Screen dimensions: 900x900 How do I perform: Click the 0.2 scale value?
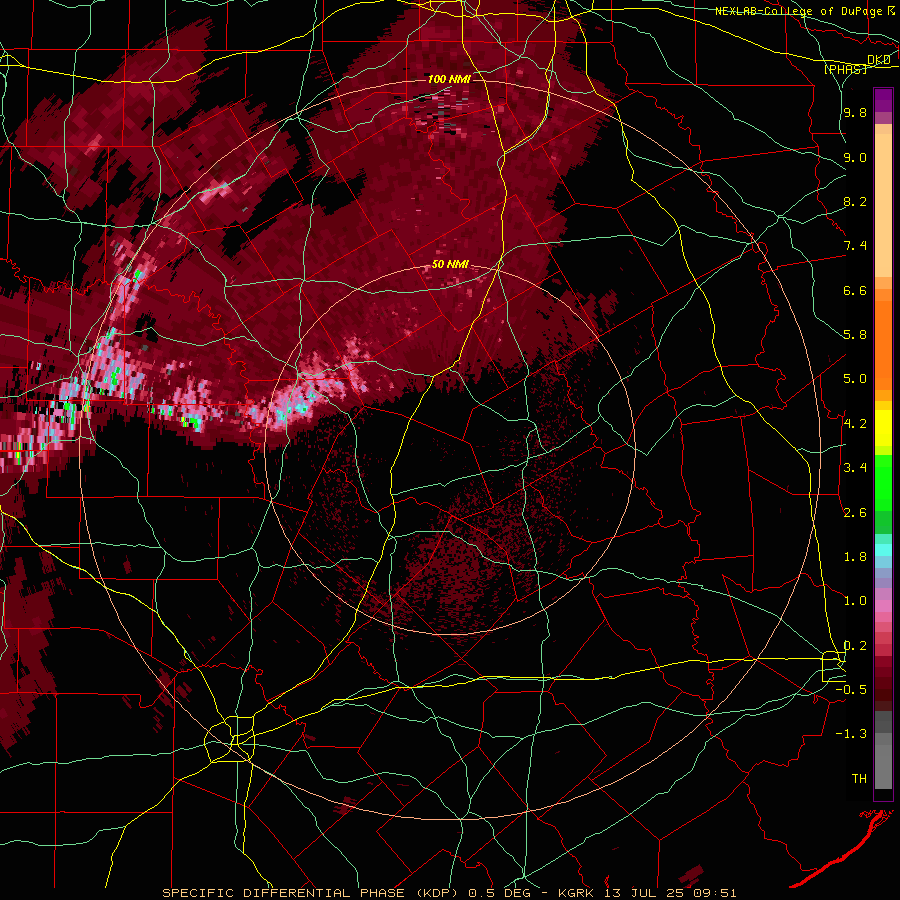pos(855,646)
